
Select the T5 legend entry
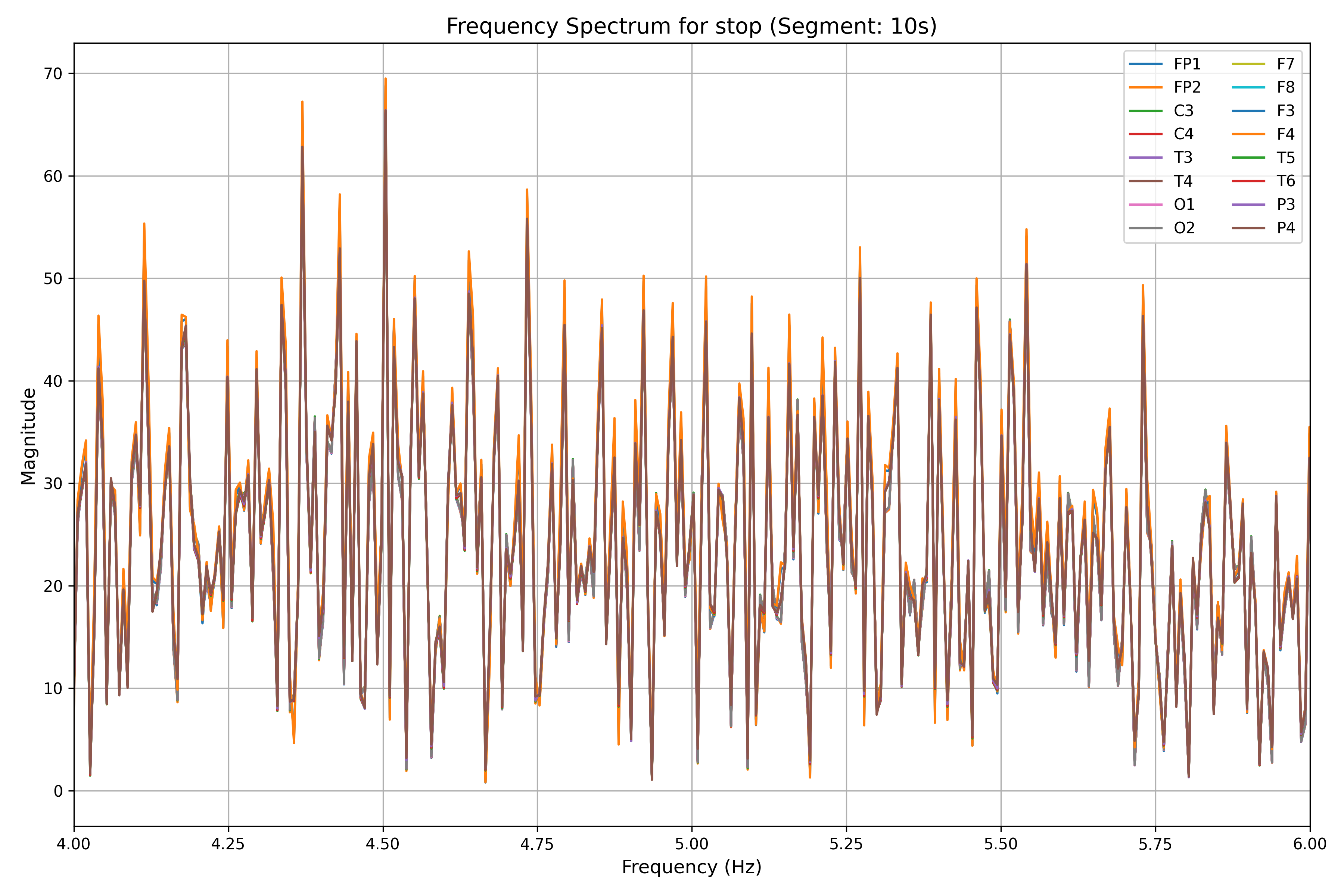tap(1287, 157)
